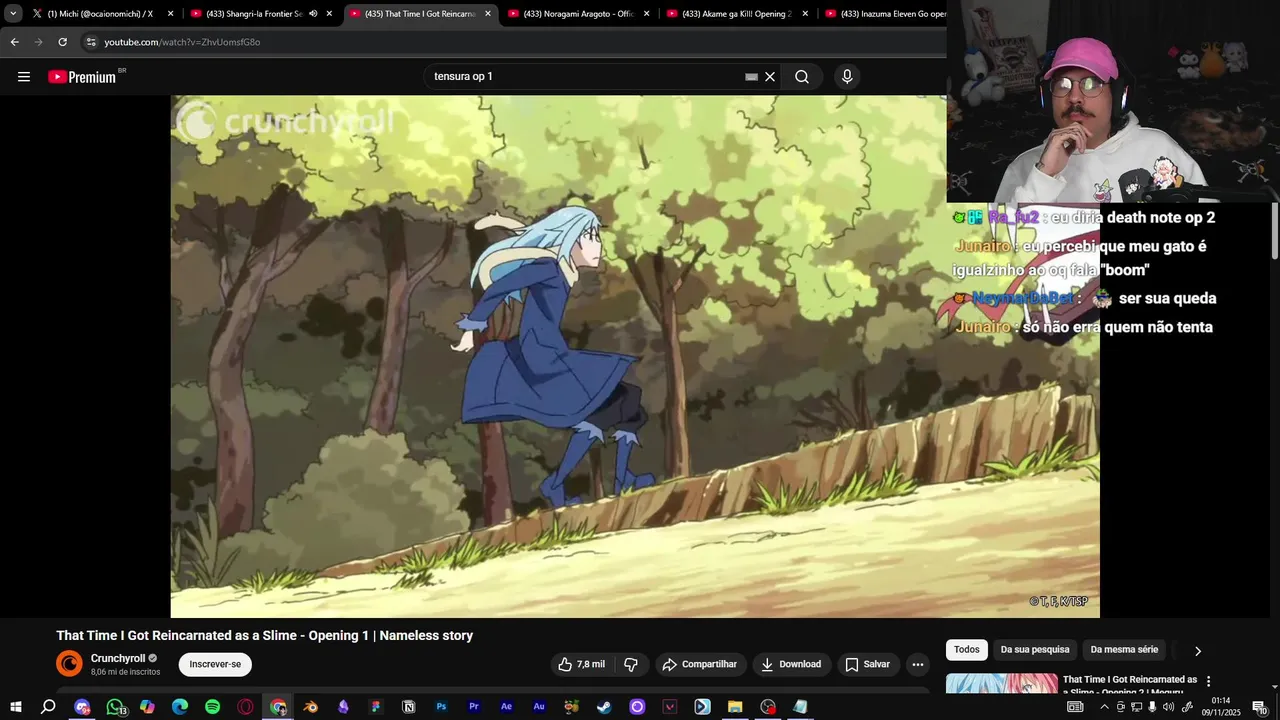Screen dimensions: 1280x720
Task: Like the video with the thumbs-up button
Action: 581,664
